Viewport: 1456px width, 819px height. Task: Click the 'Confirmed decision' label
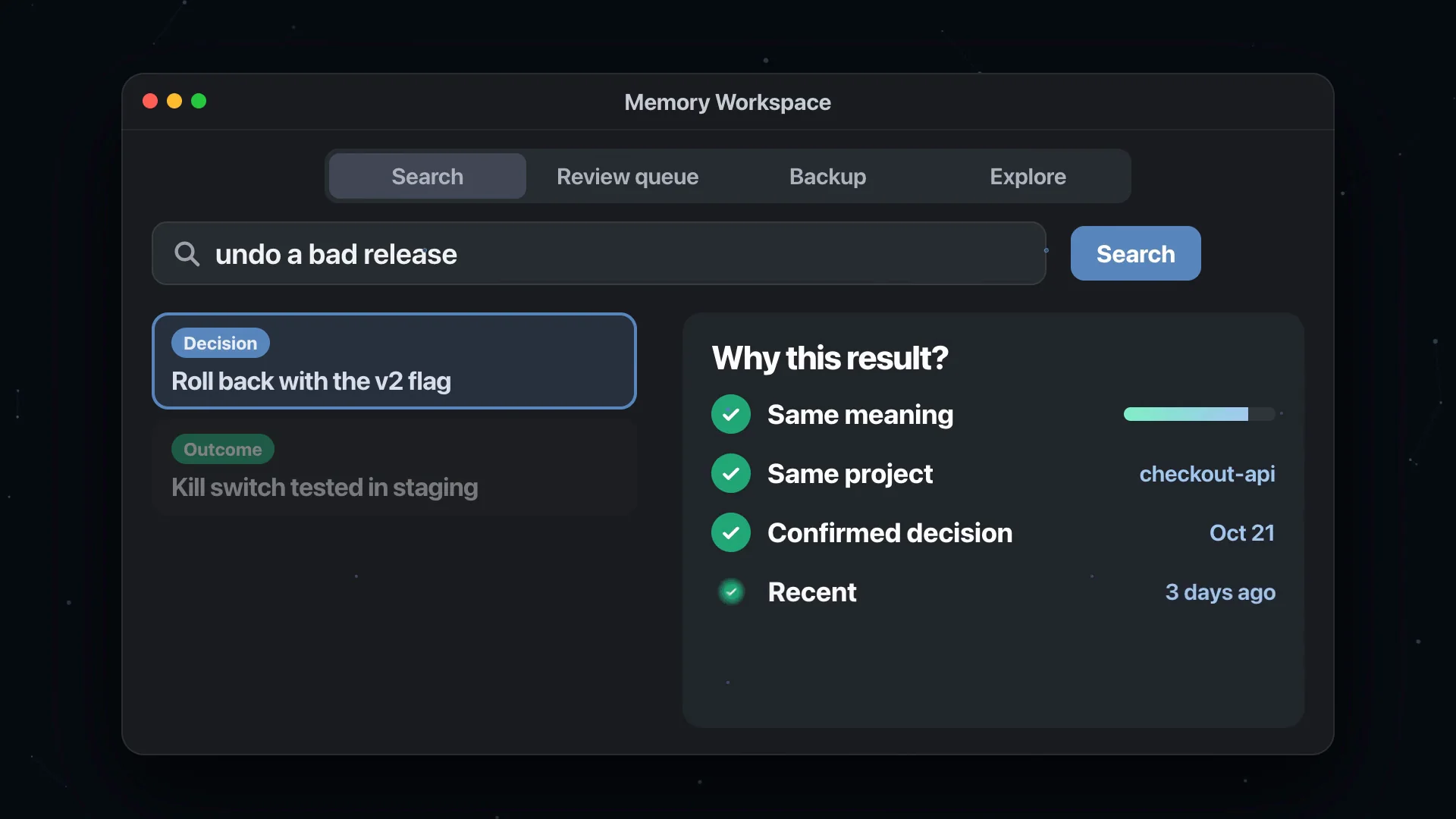click(x=890, y=533)
